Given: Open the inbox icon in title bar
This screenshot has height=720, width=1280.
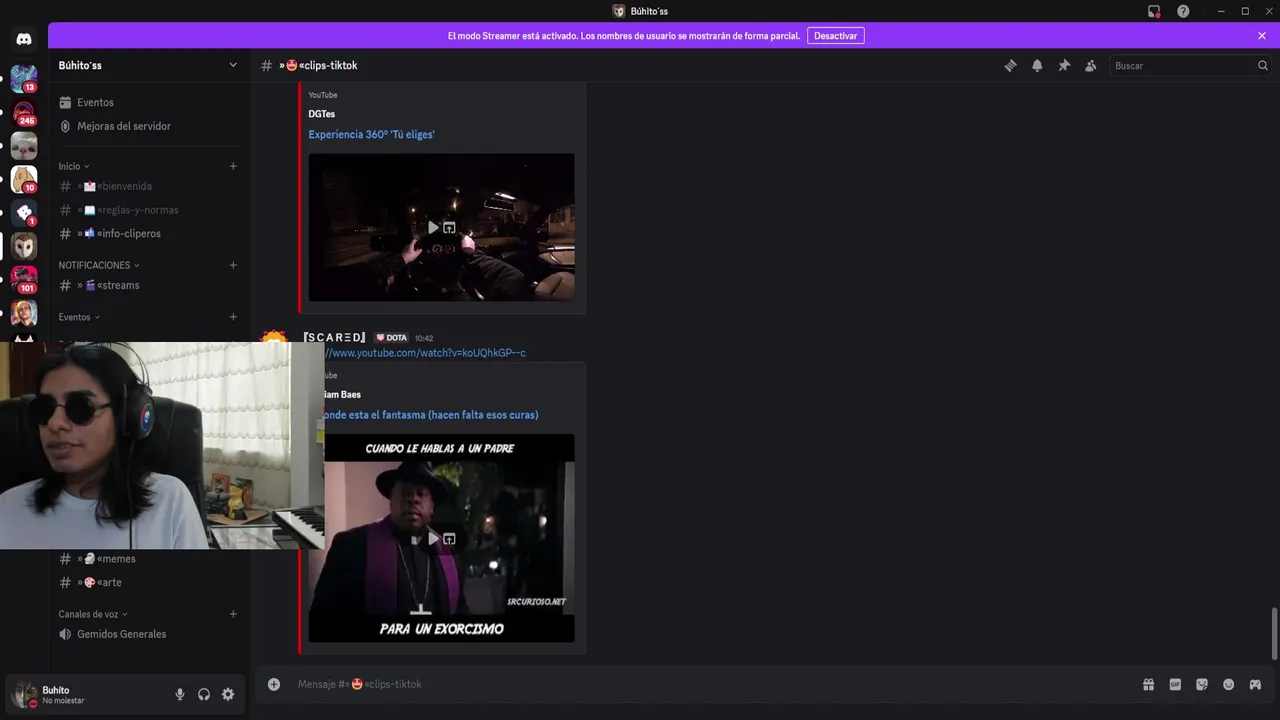Looking at the screenshot, I should click(1154, 11).
